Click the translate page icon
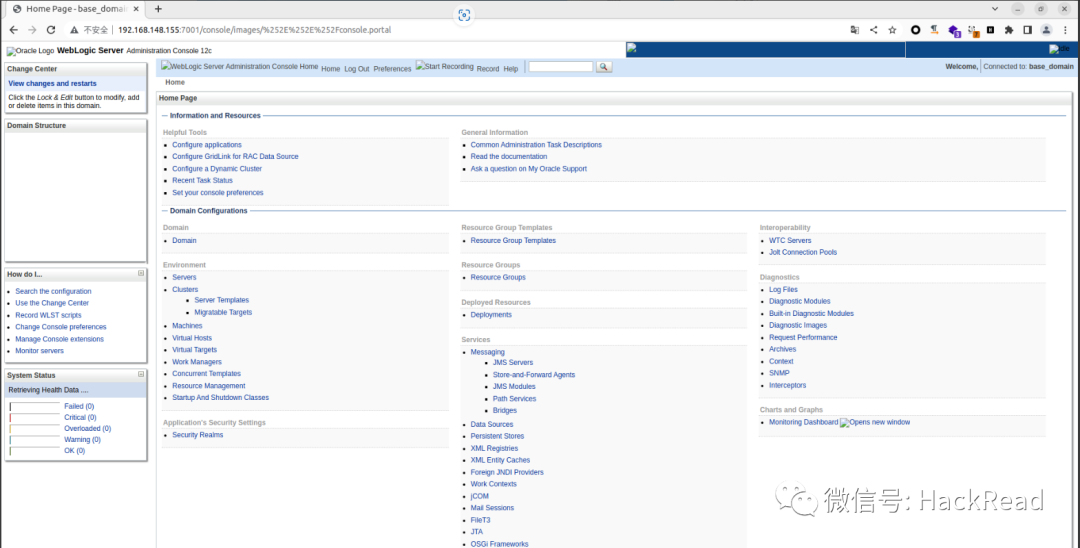Screen dimensions: 1080x548 (x=855, y=30)
